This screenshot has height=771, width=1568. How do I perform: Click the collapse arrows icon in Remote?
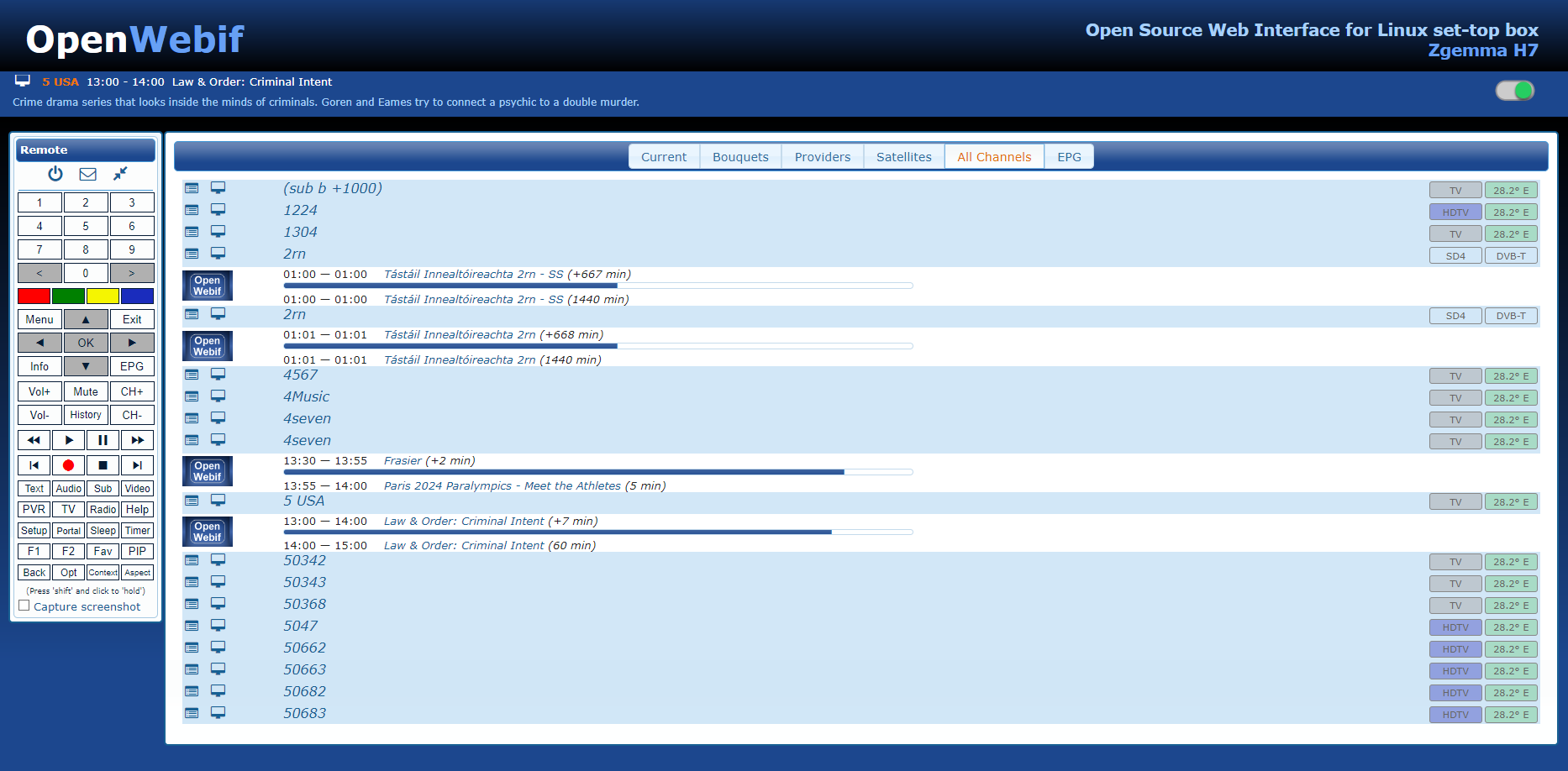120,173
